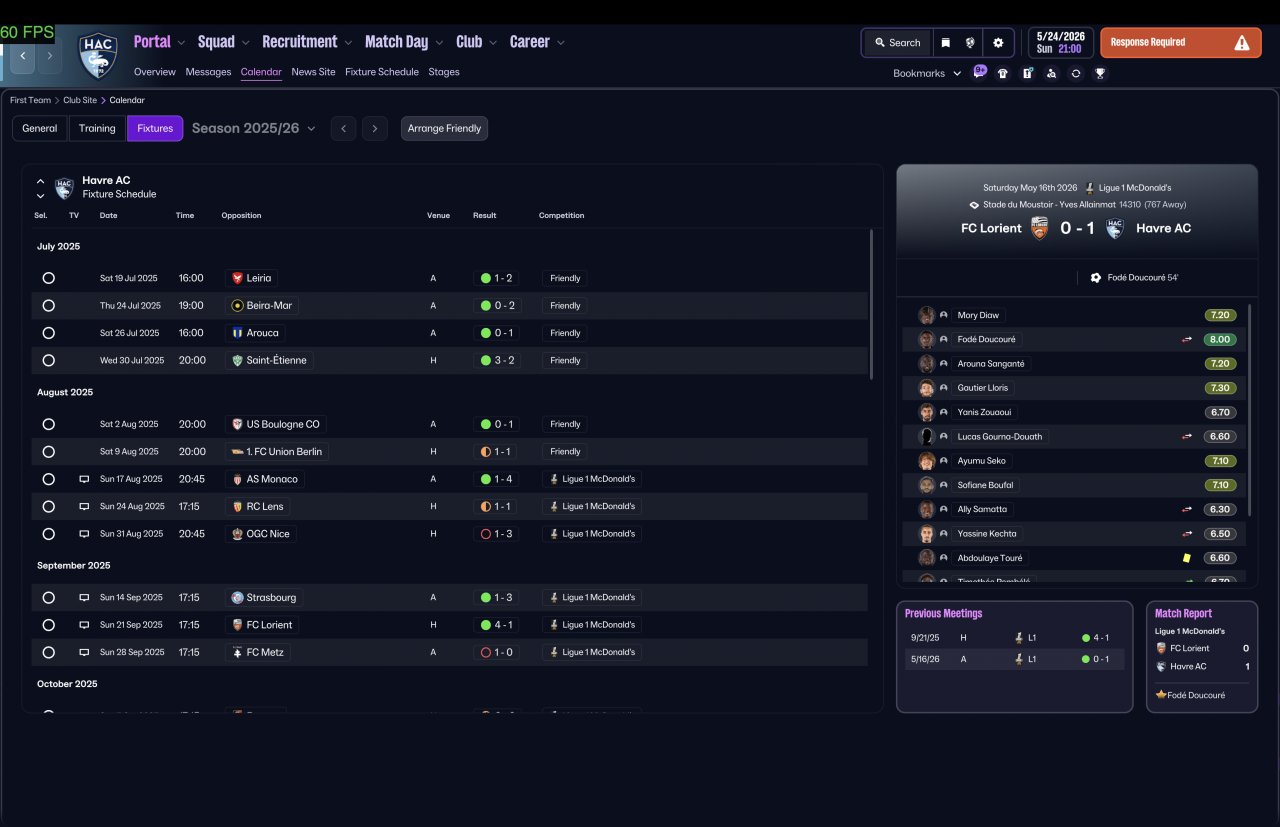Click the circular refresh arrows bookmark icon
Screen dimensions: 1280x827
coord(1076,73)
